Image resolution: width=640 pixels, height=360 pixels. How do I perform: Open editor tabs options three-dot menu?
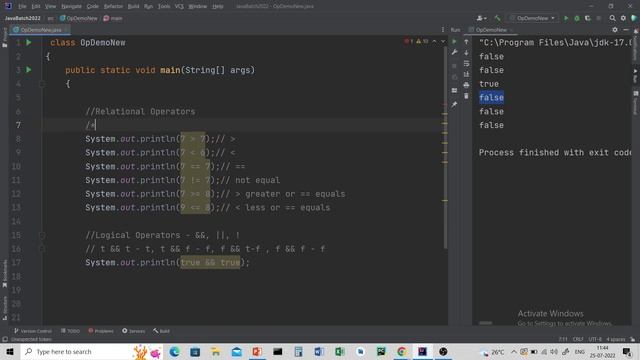(x=442, y=30)
